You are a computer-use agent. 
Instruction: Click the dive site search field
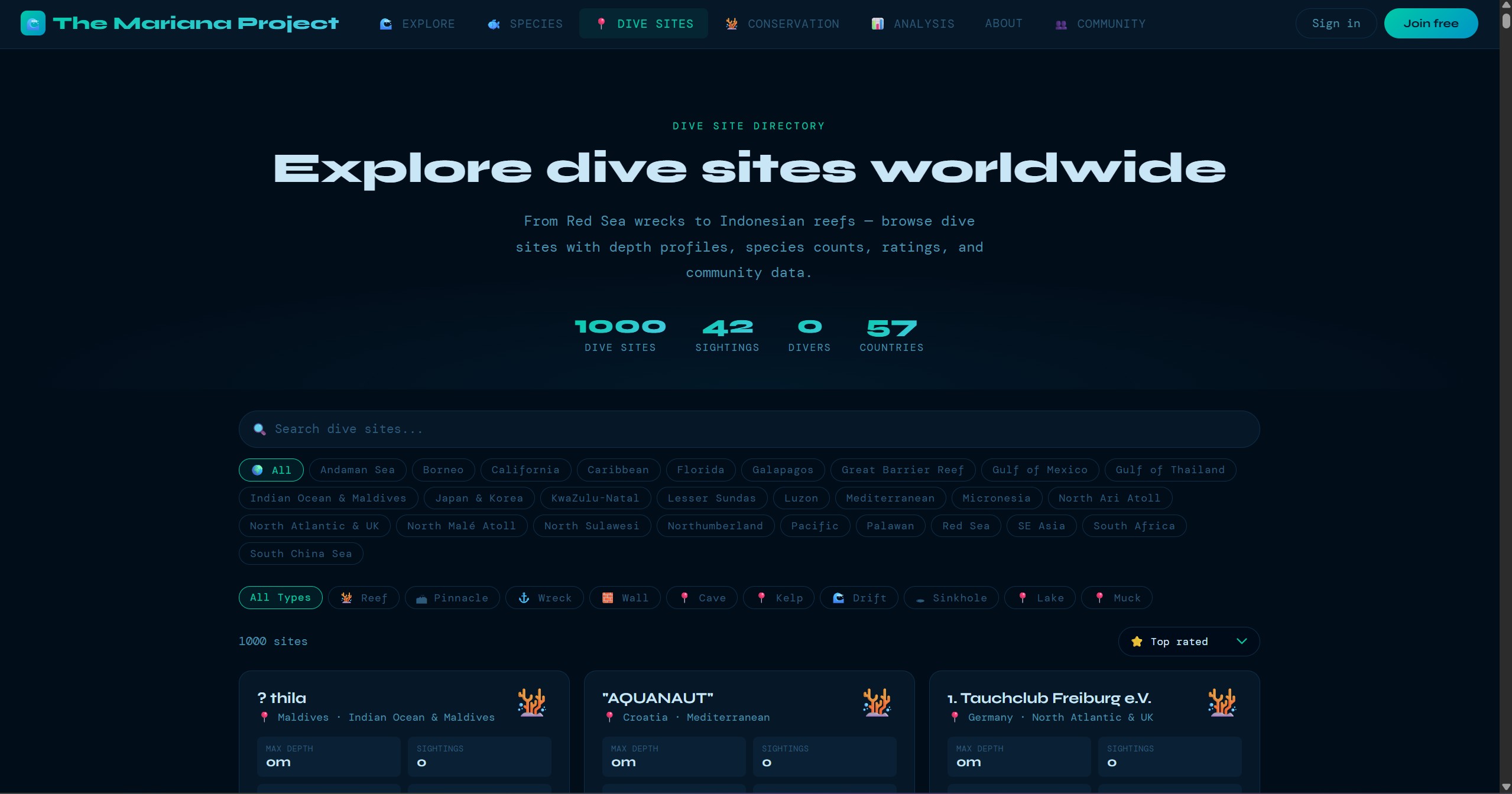coord(748,429)
